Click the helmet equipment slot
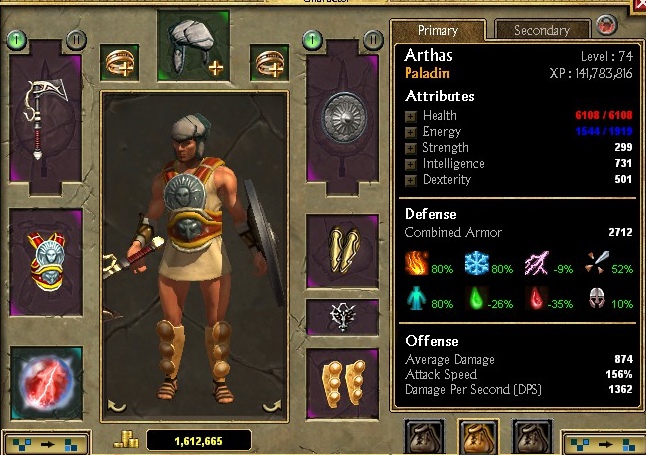The height and width of the screenshot is (455, 646). click(x=193, y=46)
